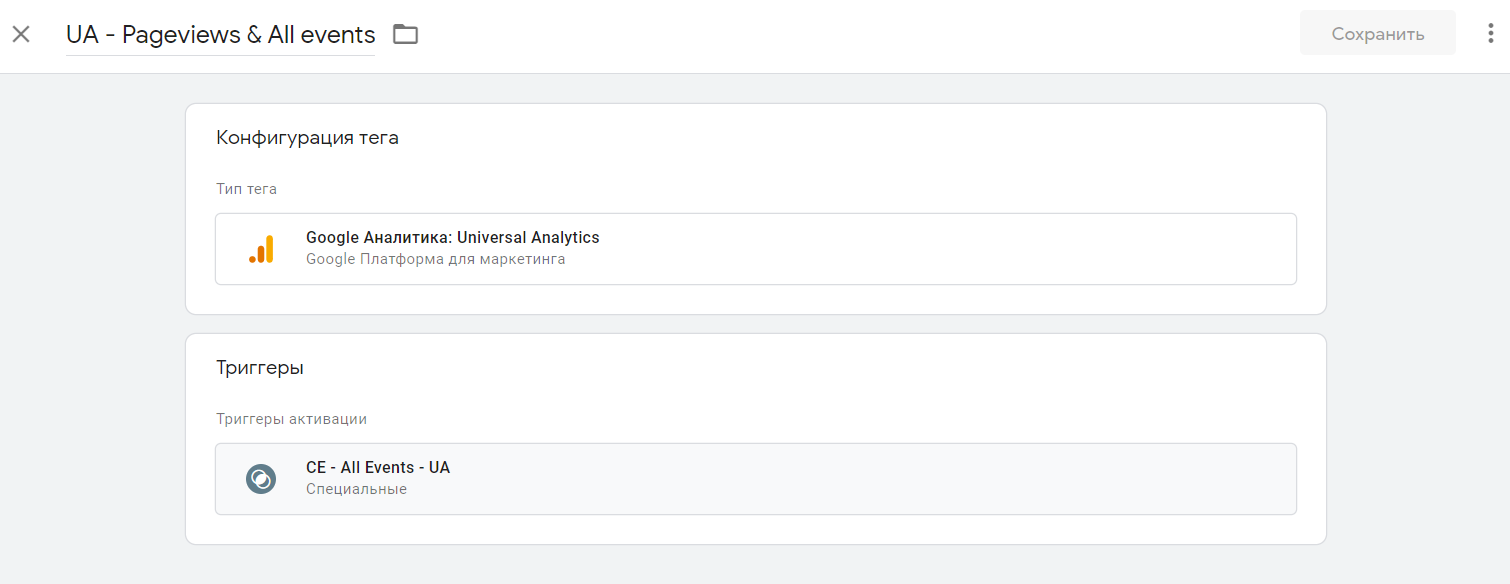Image resolution: width=1510 pixels, height=584 pixels.
Task: Edit the tag name 'UA - Pageviews & All events'
Action: point(220,35)
